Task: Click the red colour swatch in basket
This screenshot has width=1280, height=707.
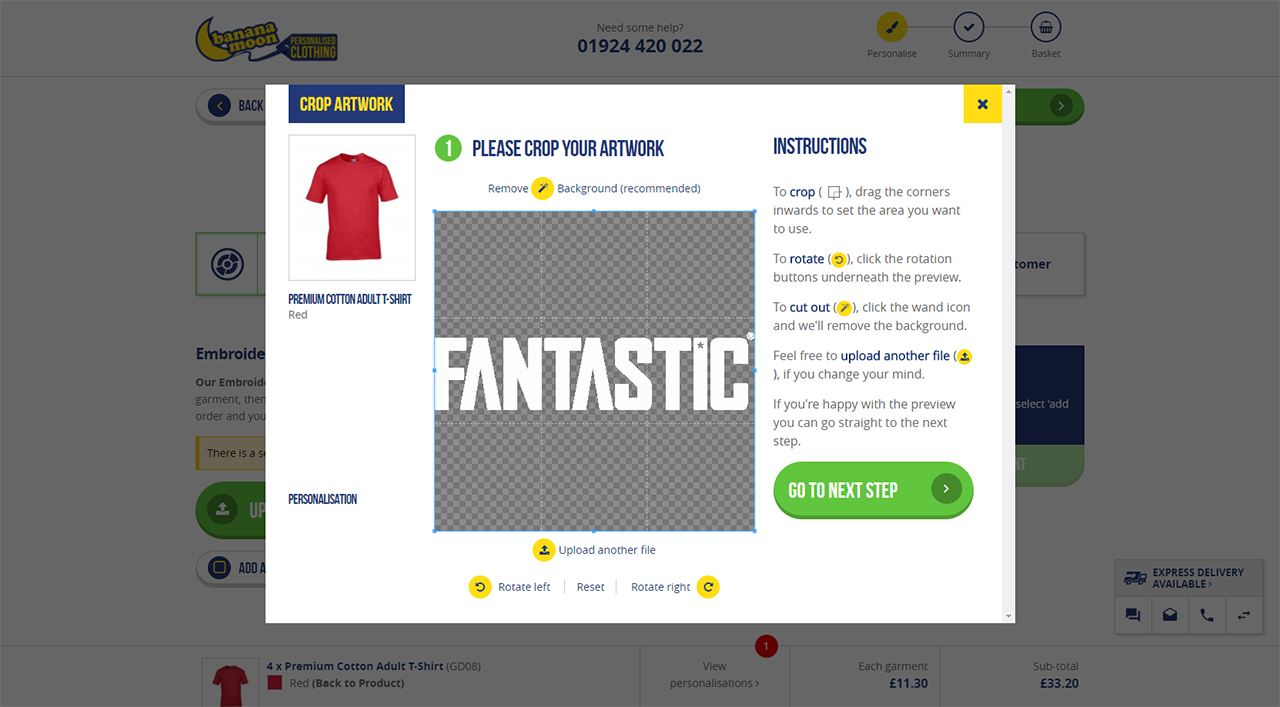Action: click(x=275, y=683)
